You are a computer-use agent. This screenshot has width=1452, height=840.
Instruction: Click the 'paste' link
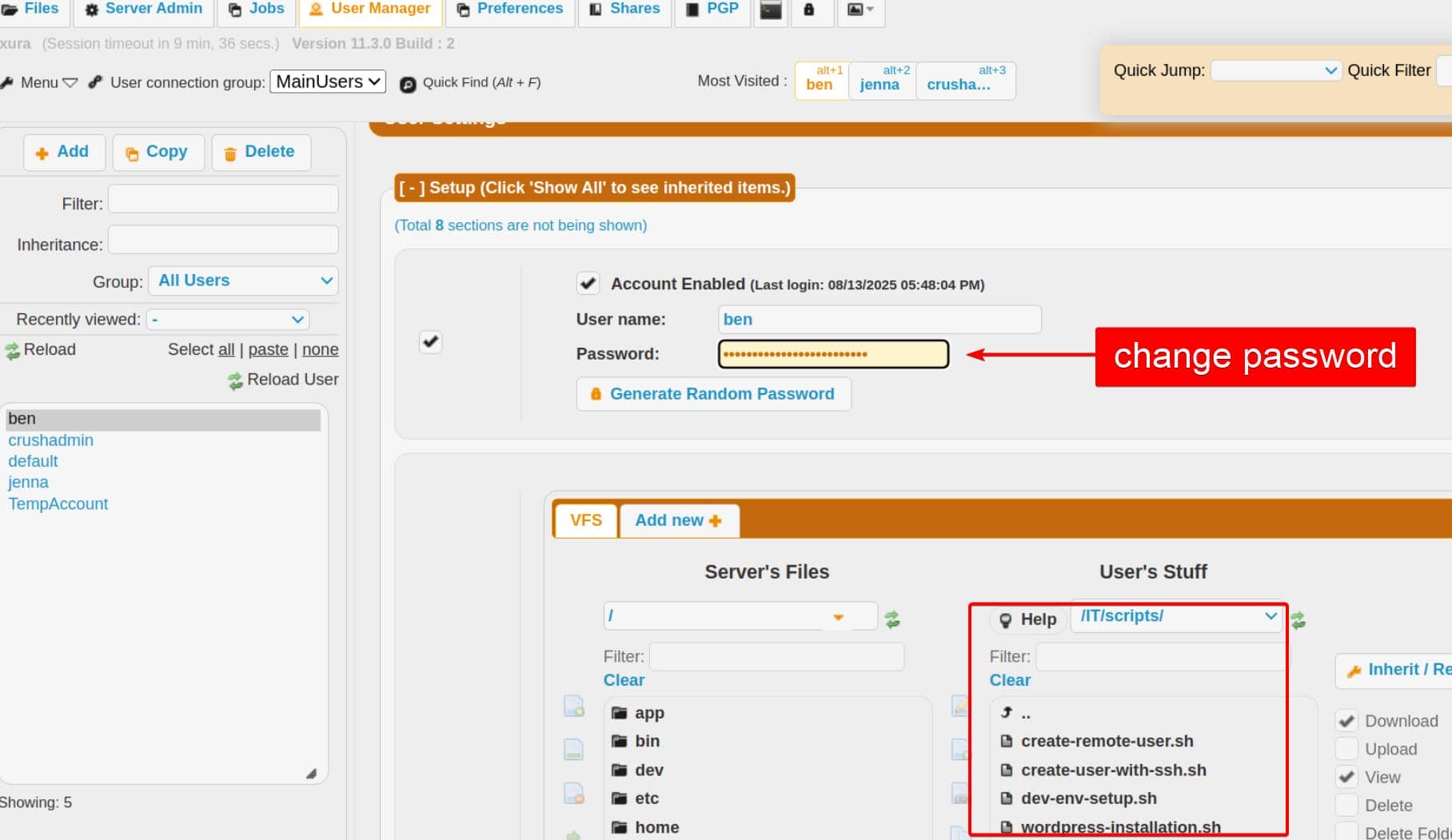pyautogui.click(x=268, y=349)
